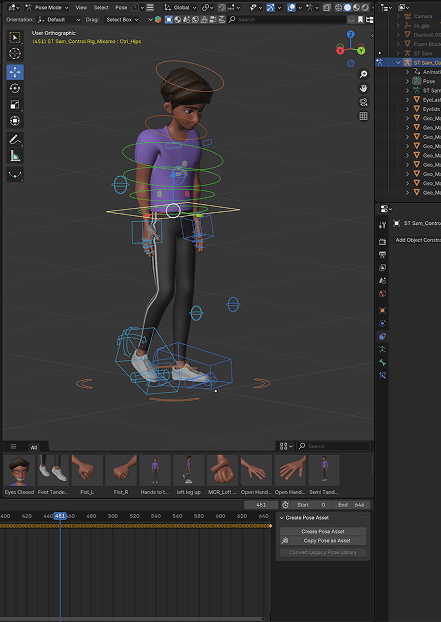Toggle the camera view icon
This screenshot has width=441, height=622.
(x=363, y=102)
